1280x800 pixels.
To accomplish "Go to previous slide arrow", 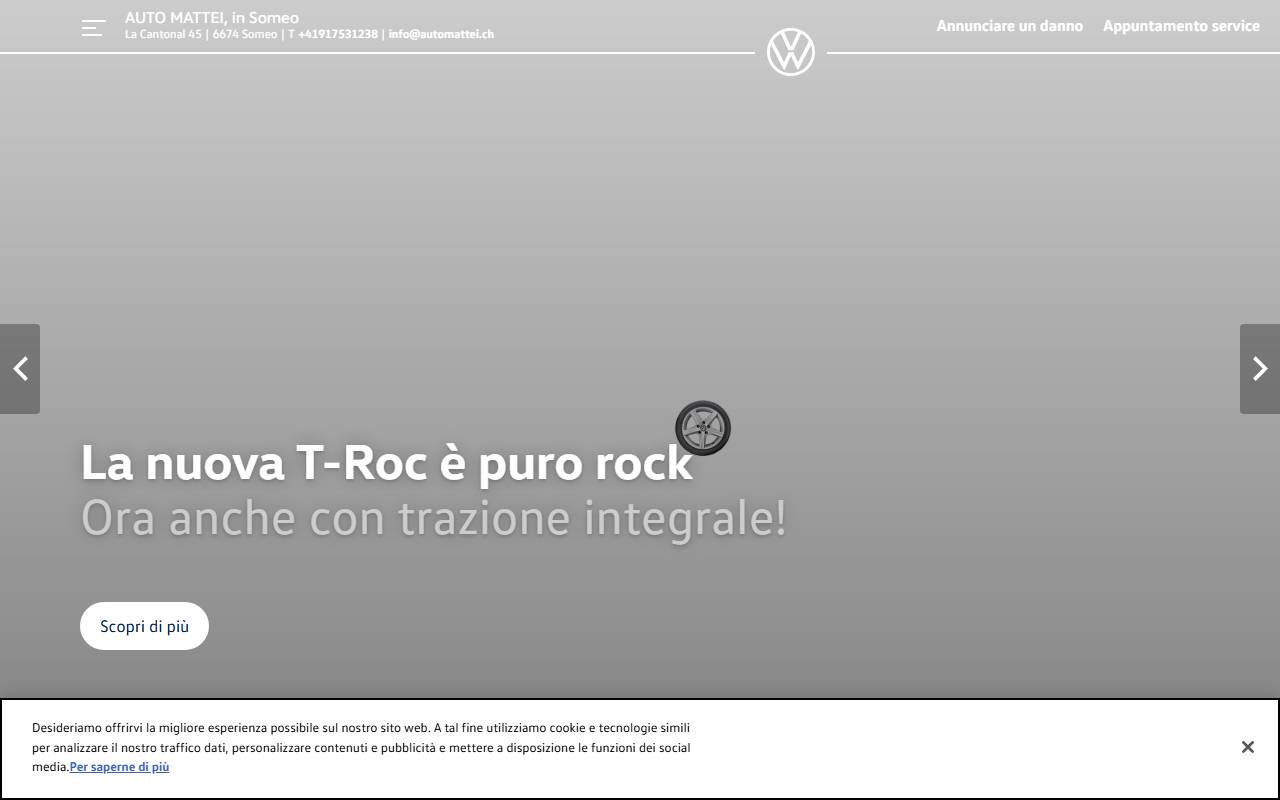I will click(20, 369).
